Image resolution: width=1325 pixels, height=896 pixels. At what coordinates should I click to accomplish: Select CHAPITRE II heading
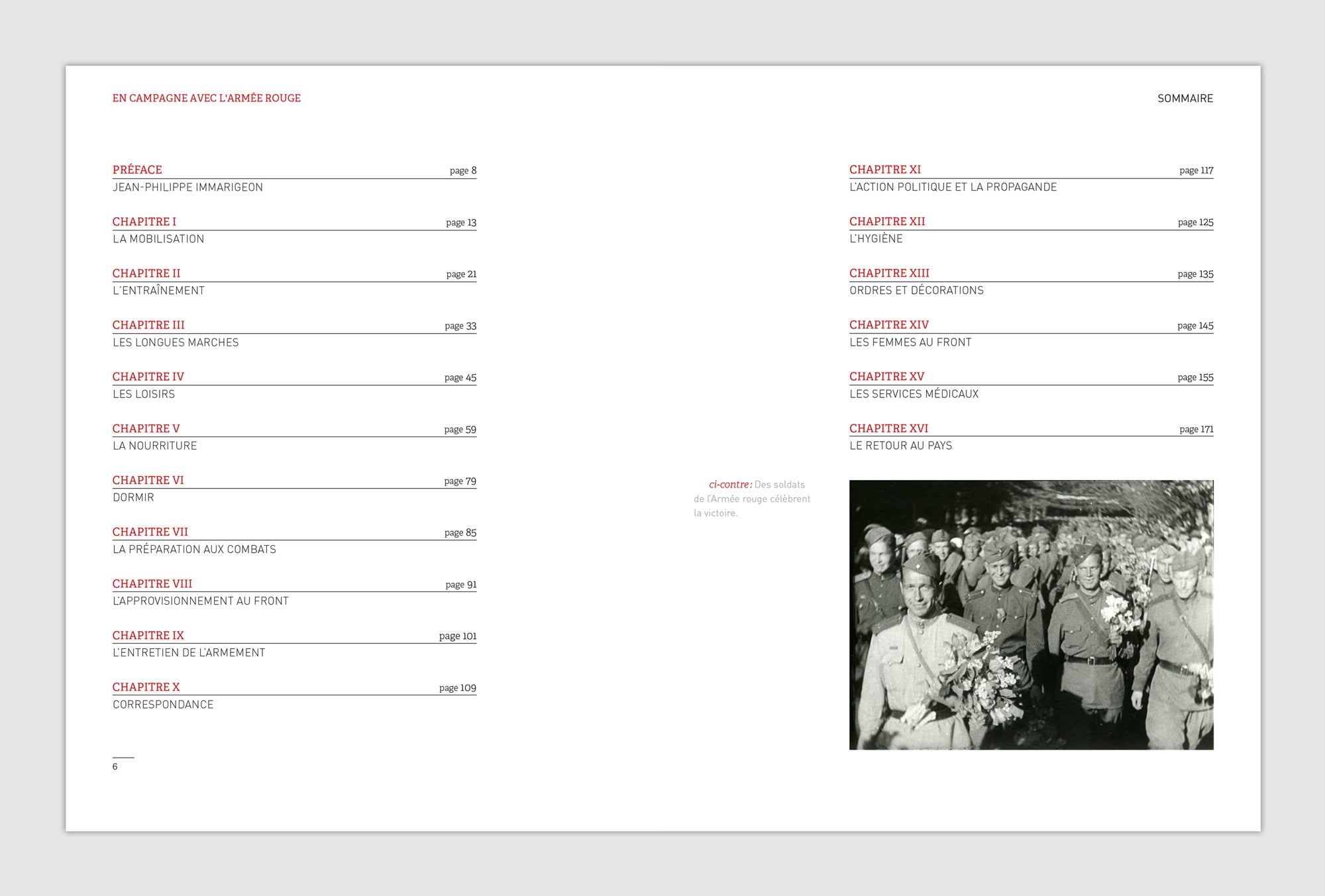(x=146, y=274)
